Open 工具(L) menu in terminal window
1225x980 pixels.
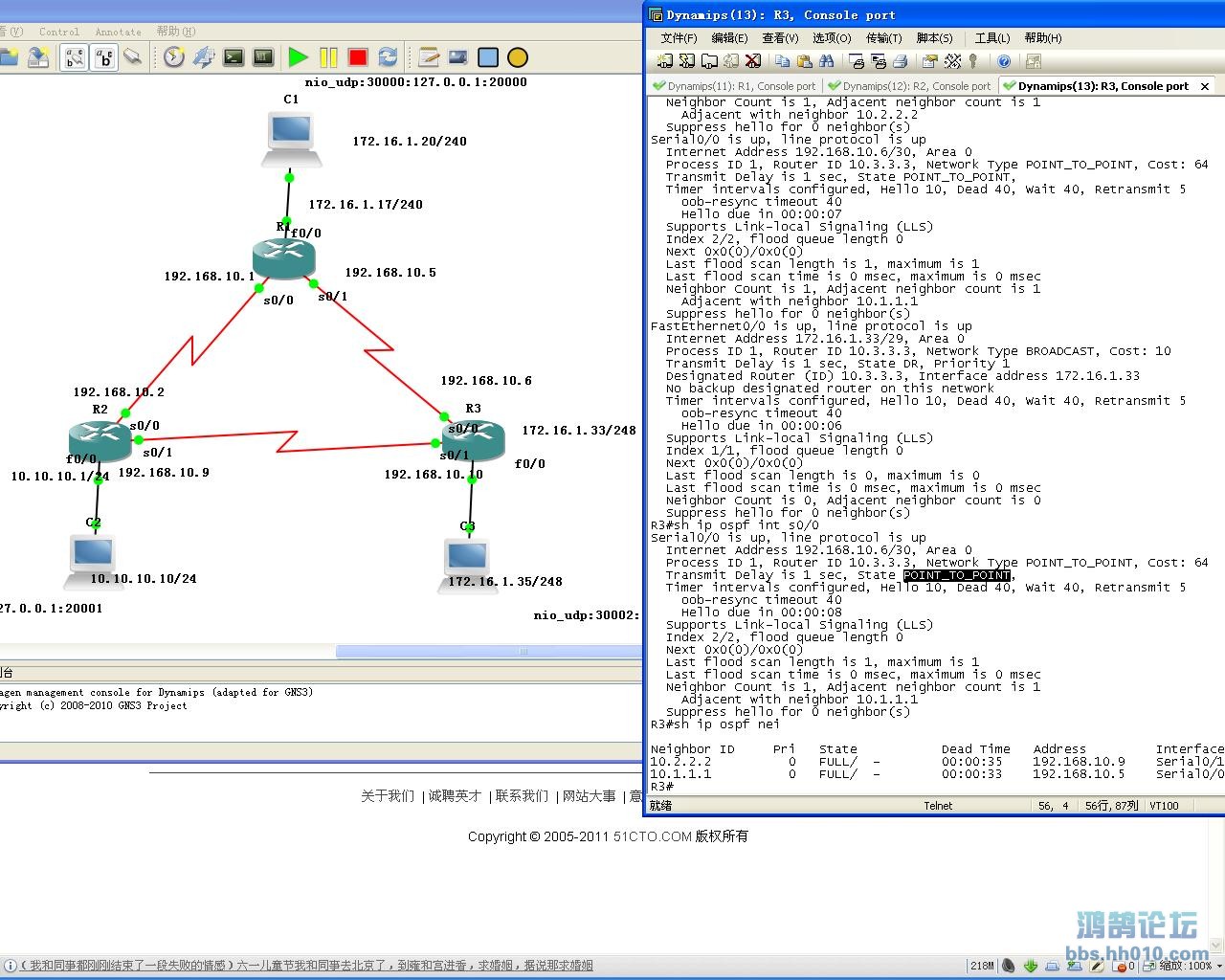tap(992, 38)
